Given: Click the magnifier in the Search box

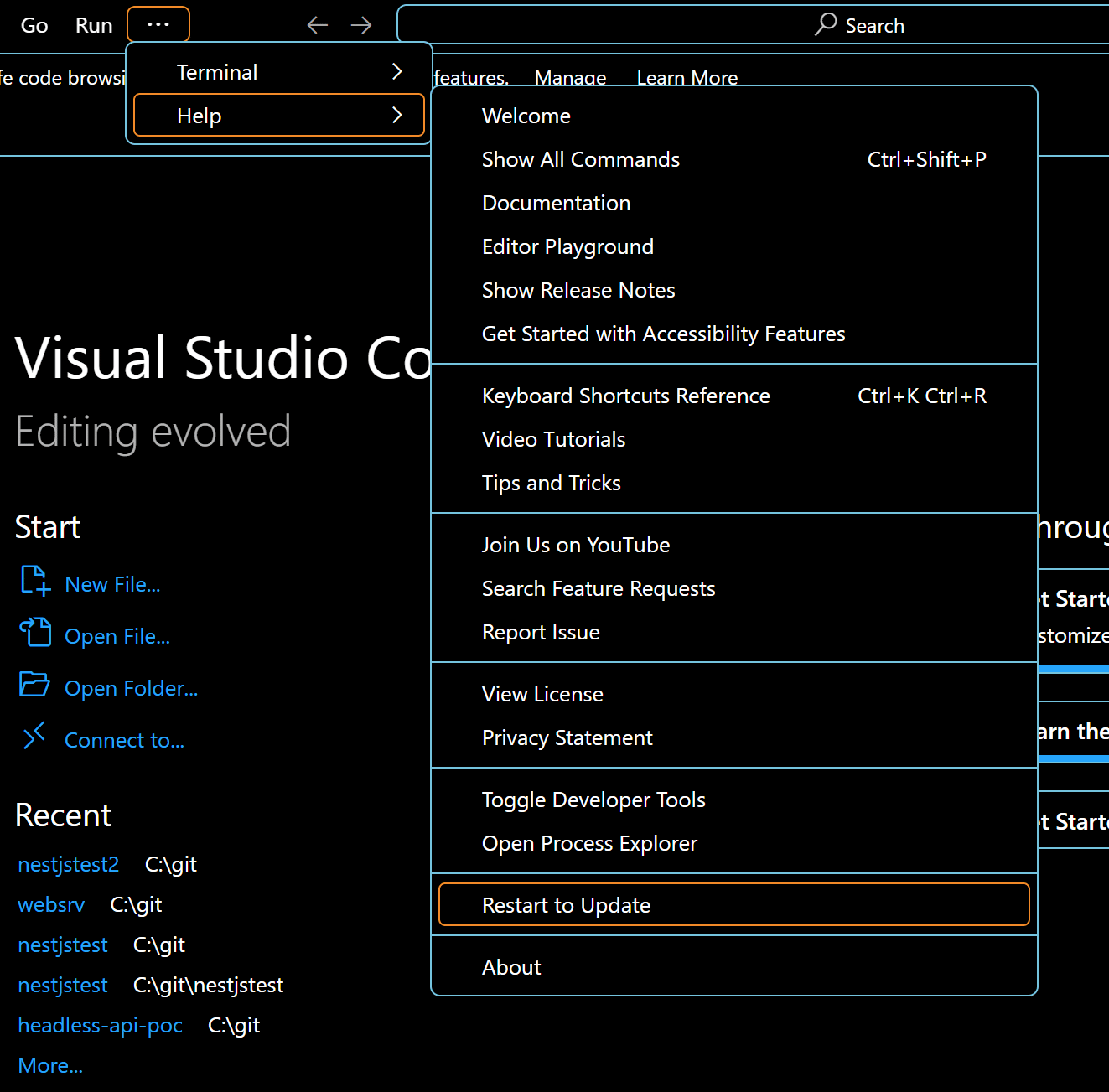Looking at the screenshot, I should [825, 25].
